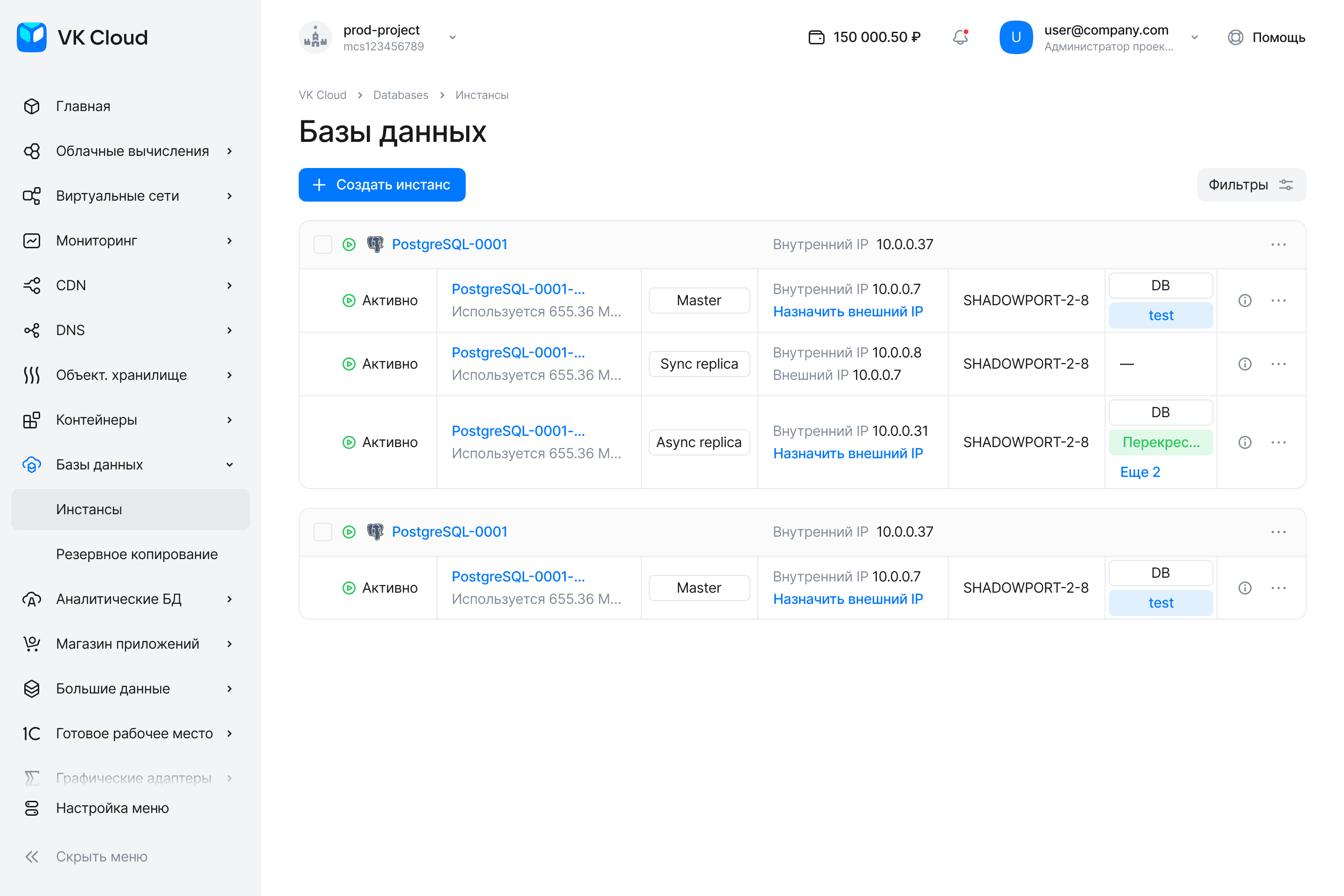Click the Виртуальные сети sidebar icon

click(32, 196)
